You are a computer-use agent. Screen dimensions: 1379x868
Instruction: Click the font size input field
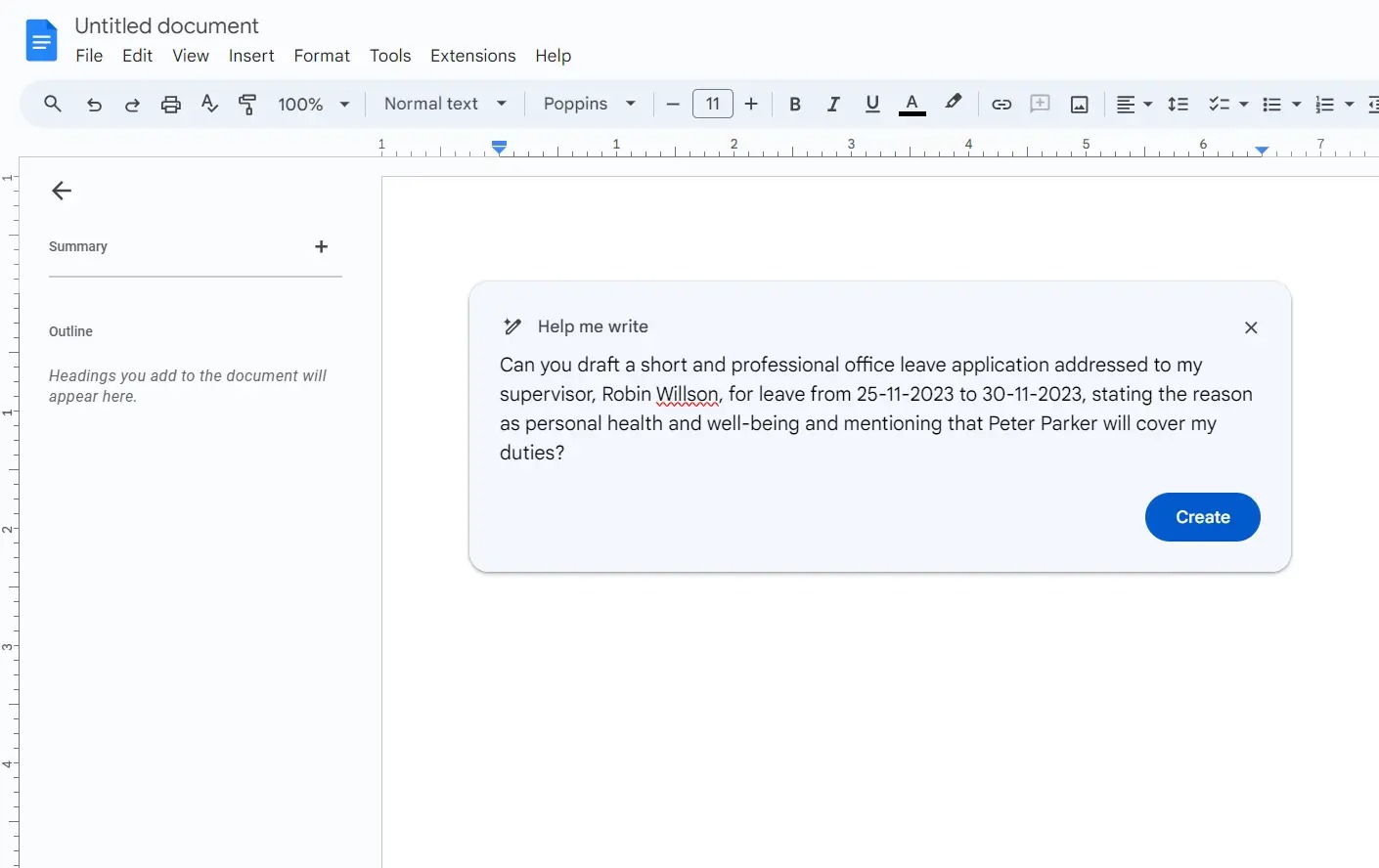pyautogui.click(x=713, y=105)
